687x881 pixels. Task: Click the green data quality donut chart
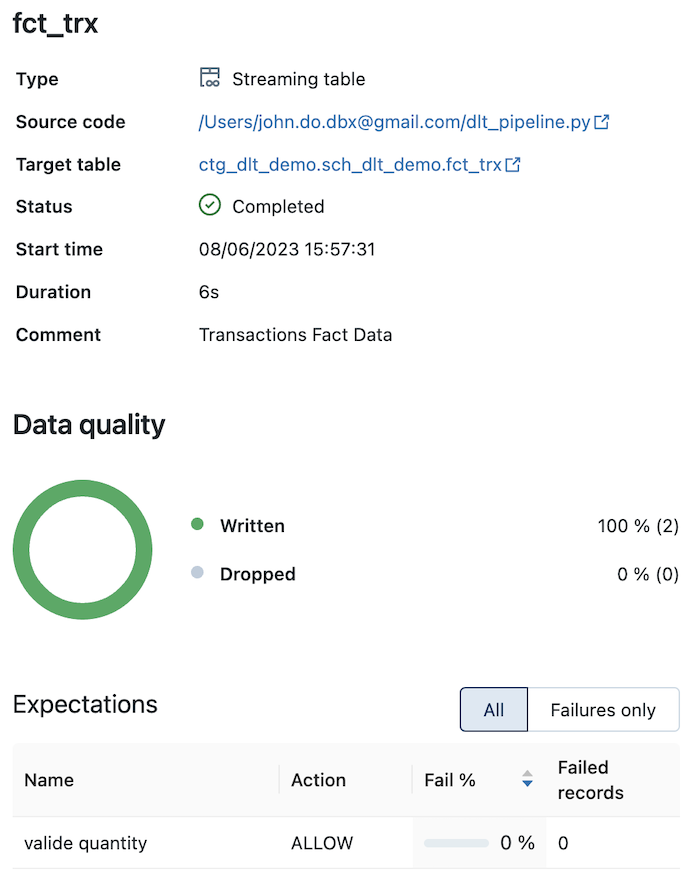pos(83,550)
